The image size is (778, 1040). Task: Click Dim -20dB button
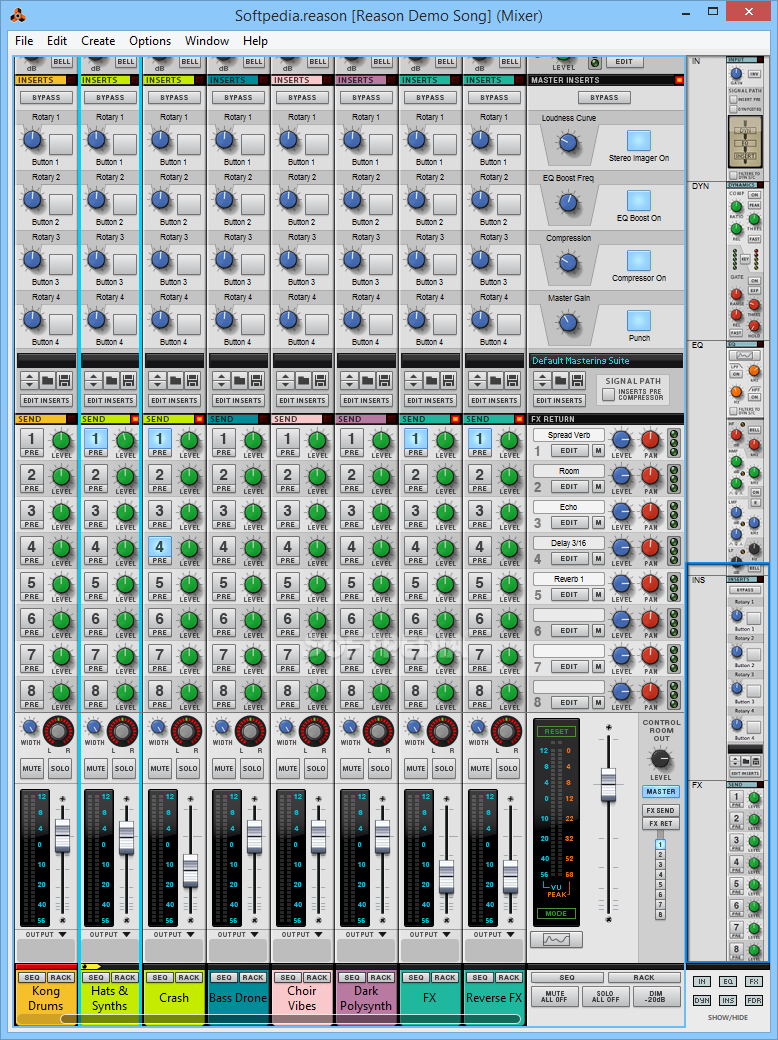(657, 996)
